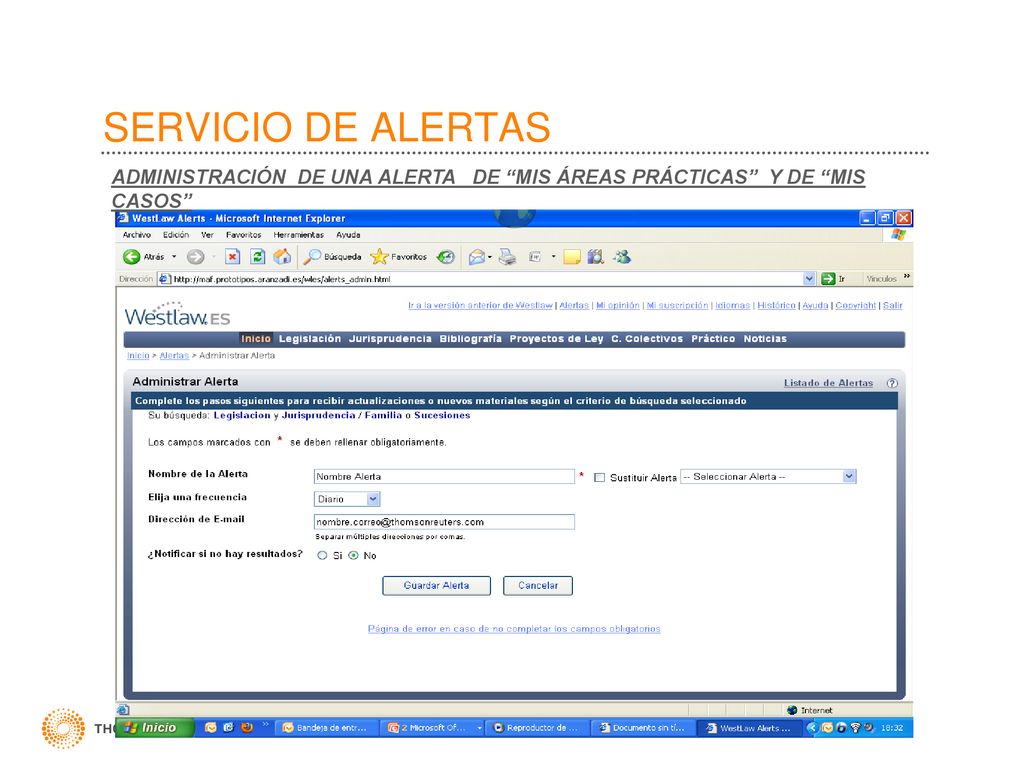
Task: Open the Bibliografía tab
Action: pyautogui.click(x=470, y=339)
